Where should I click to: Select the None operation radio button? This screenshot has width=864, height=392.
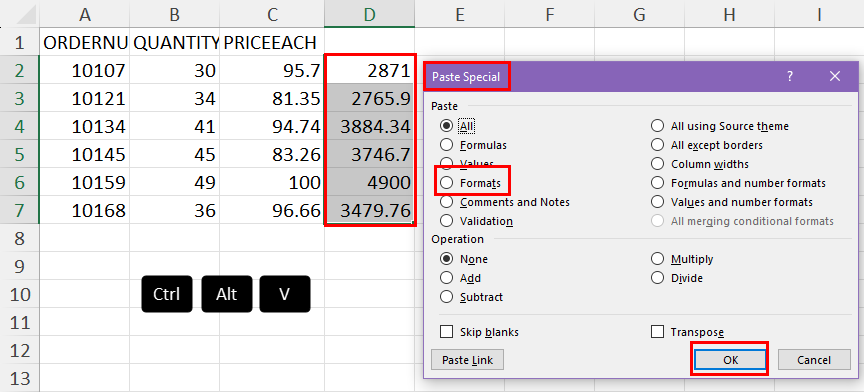[x=447, y=259]
